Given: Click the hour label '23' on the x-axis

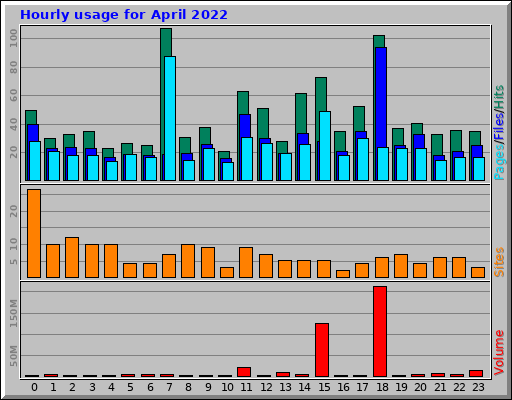Looking at the screenshot, I should (478, 387).
